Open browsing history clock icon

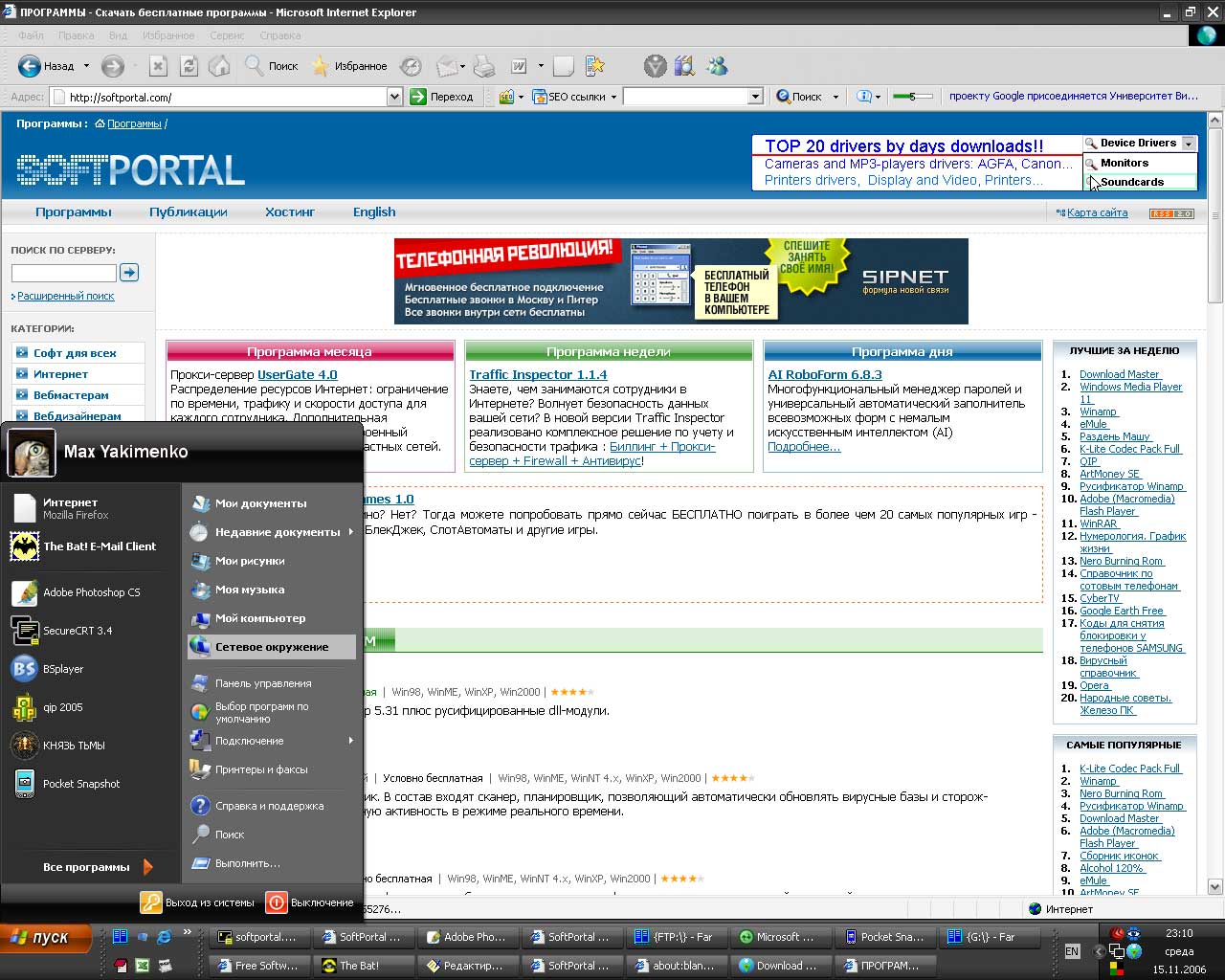(x=411, y=66)
